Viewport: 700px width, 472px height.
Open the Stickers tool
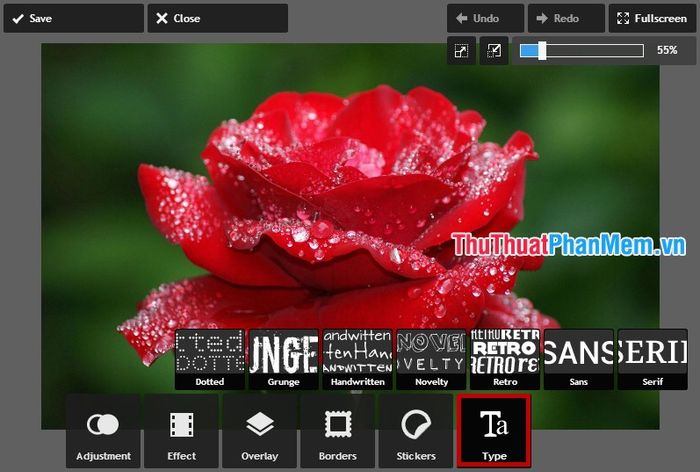pos(416,431)
